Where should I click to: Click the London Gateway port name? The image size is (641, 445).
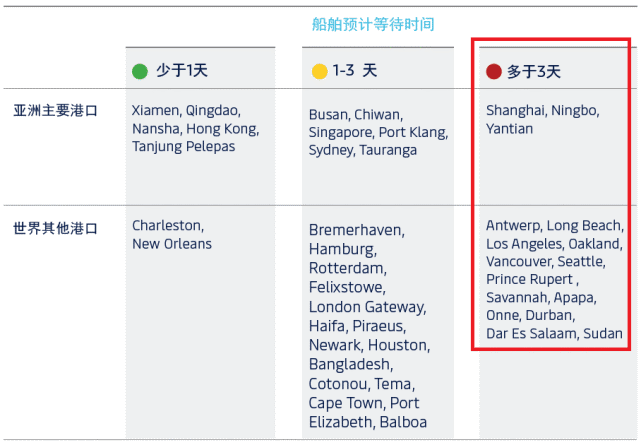[x=367, y=307]
